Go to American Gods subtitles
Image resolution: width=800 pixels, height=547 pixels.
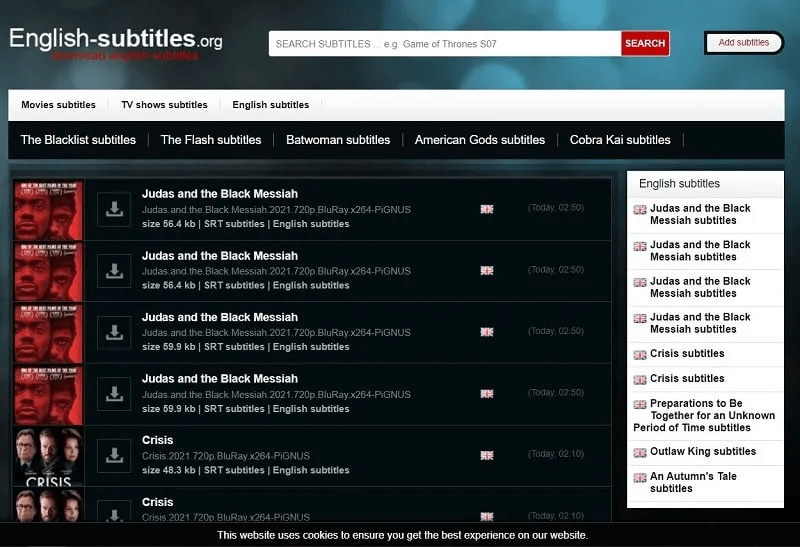tap(480, 140)
